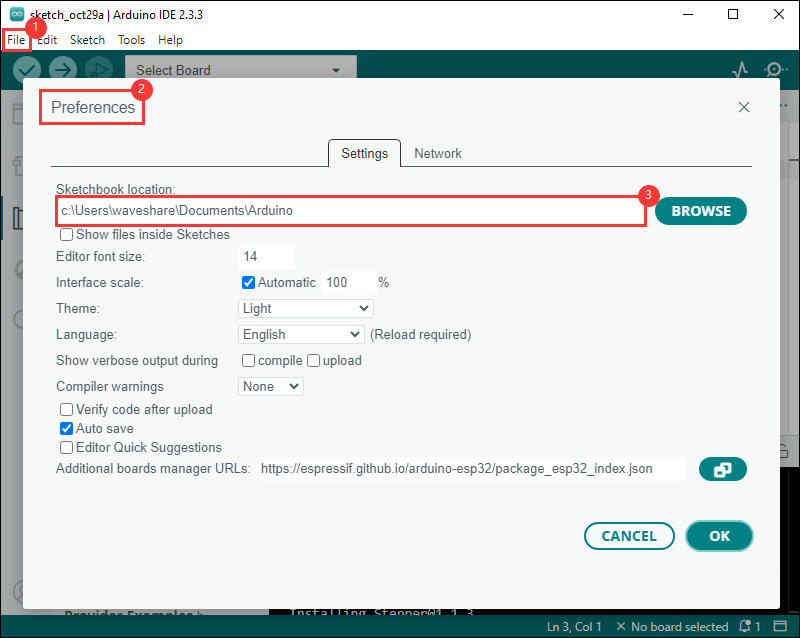This screenshot has width=800, height=638.
Task: Confirm preferences with the OK button
Action: point(719,536)
